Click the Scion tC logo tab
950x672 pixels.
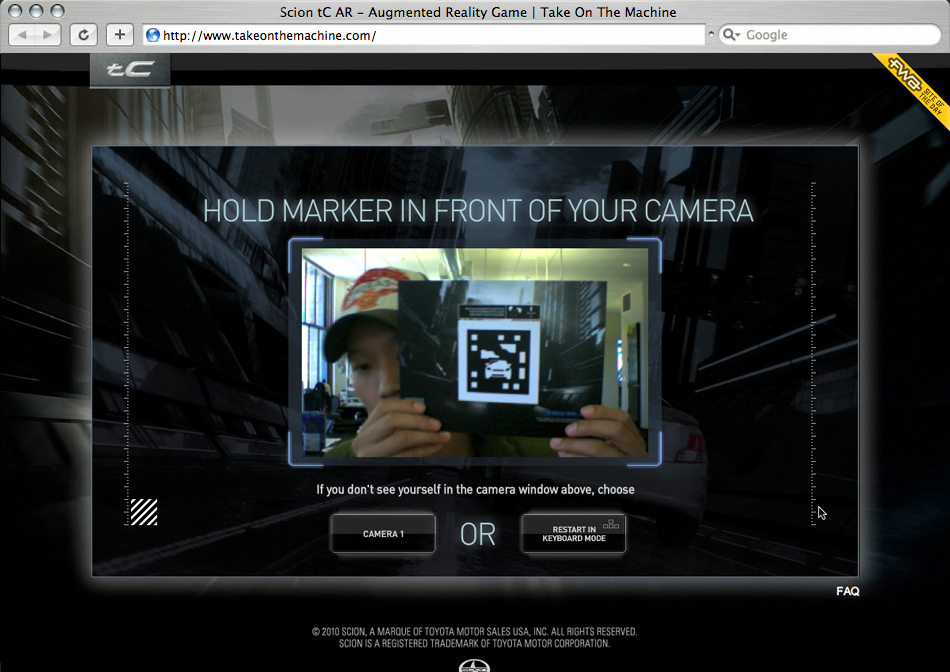click(130, 70)
